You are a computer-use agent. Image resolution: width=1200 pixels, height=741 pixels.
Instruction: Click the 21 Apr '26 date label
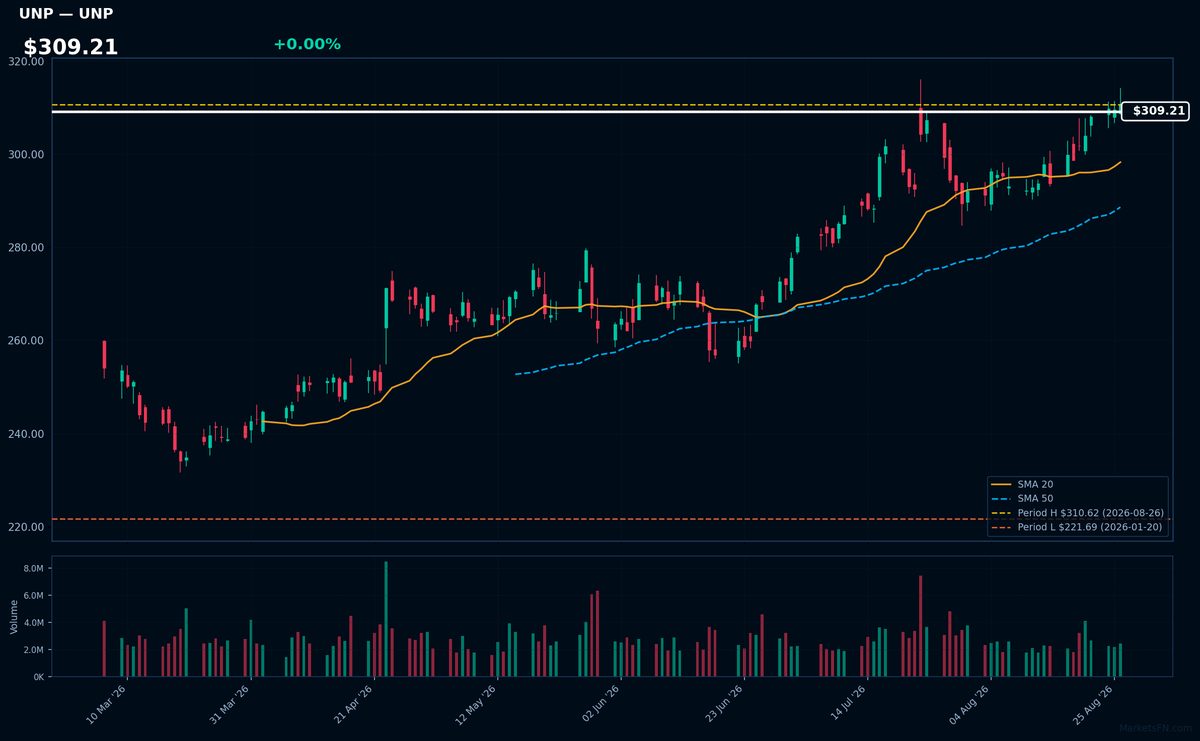[354, 705]
